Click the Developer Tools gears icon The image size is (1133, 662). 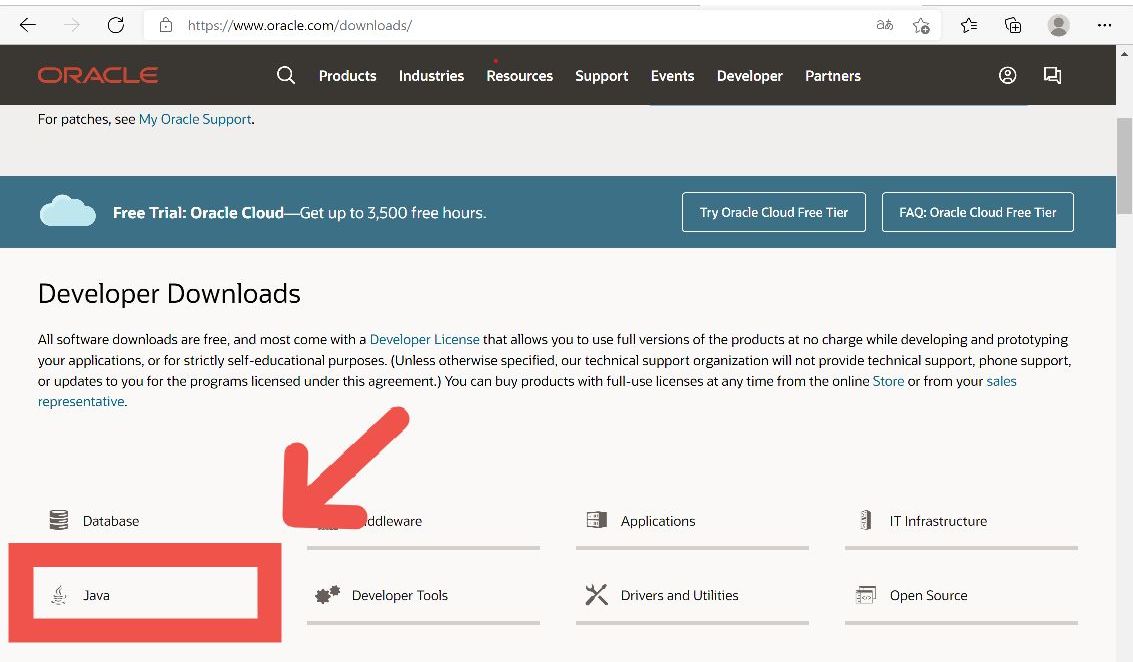(327, 595)
